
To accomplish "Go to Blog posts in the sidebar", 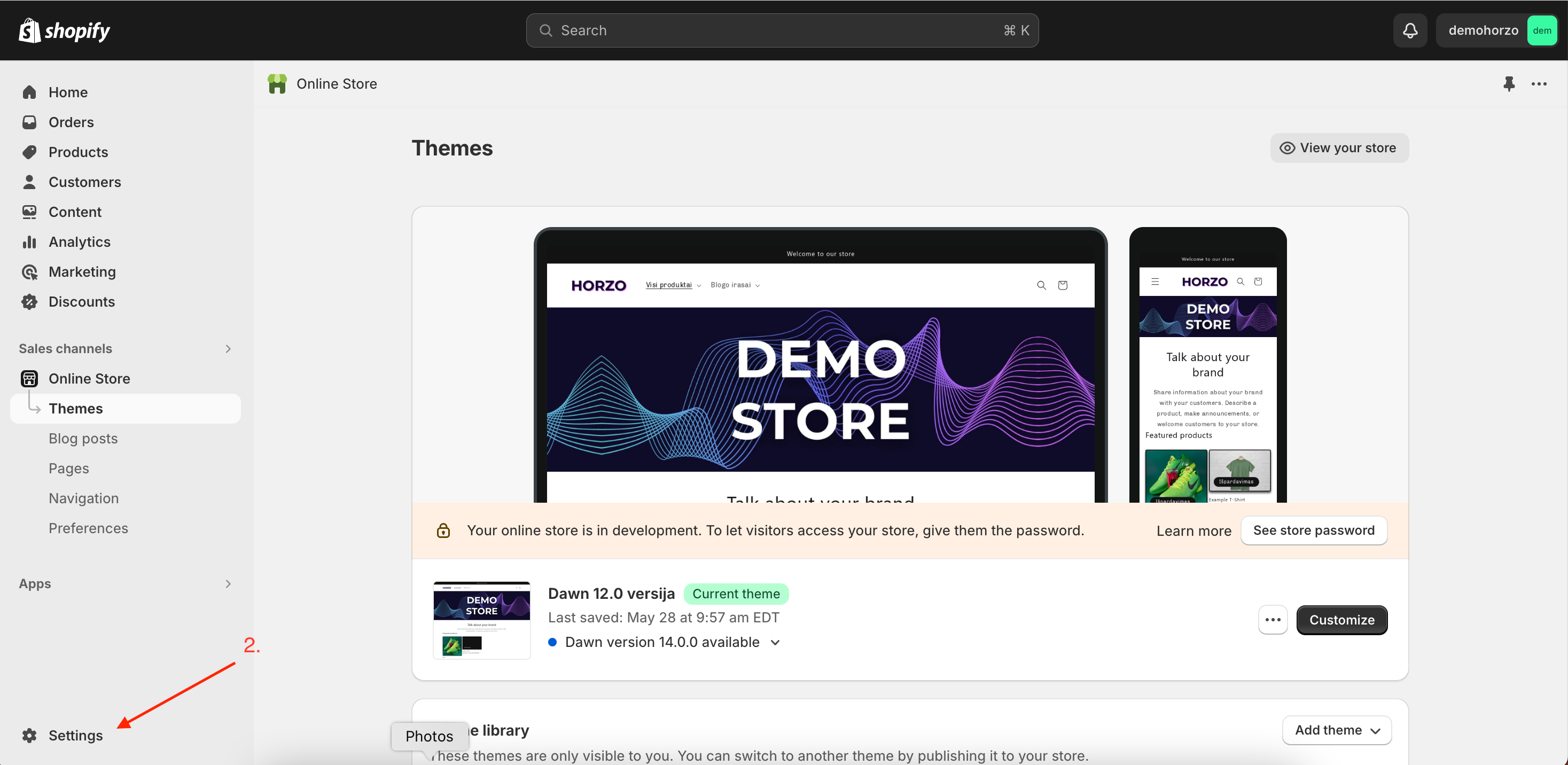I will coord(83,439).
